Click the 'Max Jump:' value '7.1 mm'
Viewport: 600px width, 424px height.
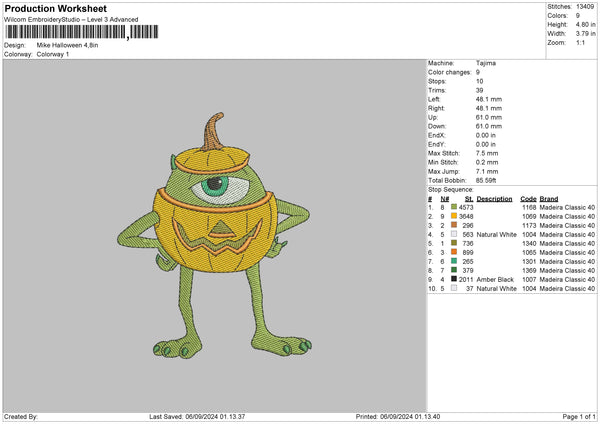pyautogui.click(x=487, y=171)
